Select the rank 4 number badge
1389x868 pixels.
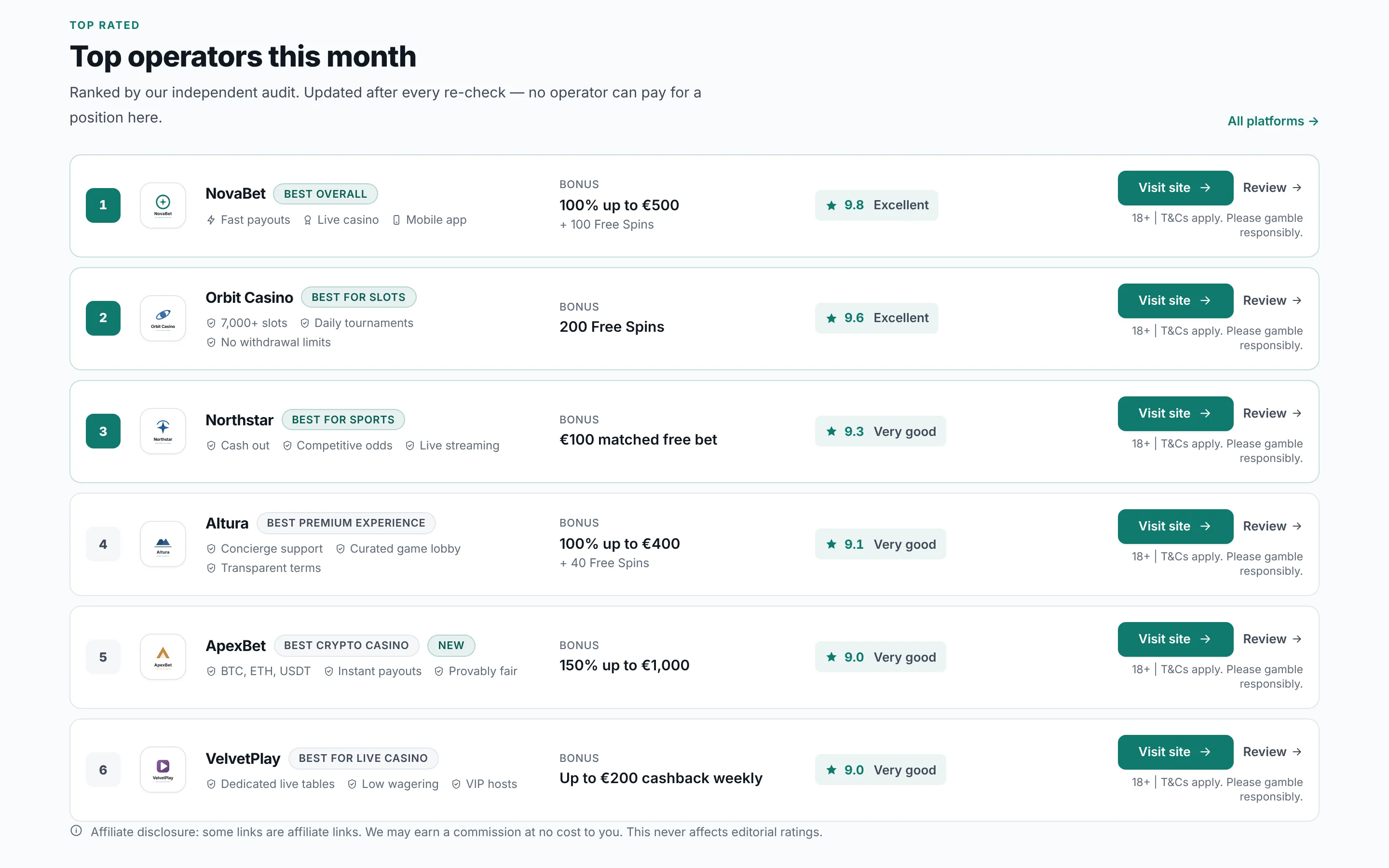(103, 544)
